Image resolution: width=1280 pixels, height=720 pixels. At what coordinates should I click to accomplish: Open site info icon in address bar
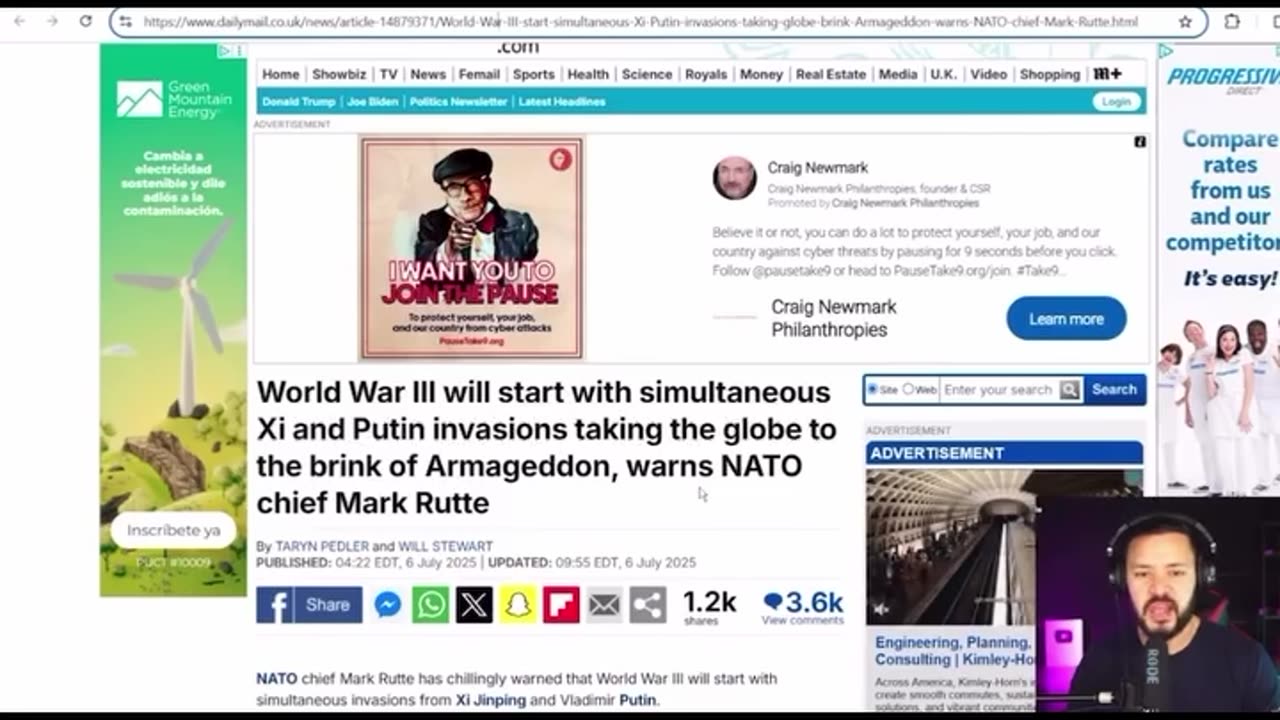[125, 21]
